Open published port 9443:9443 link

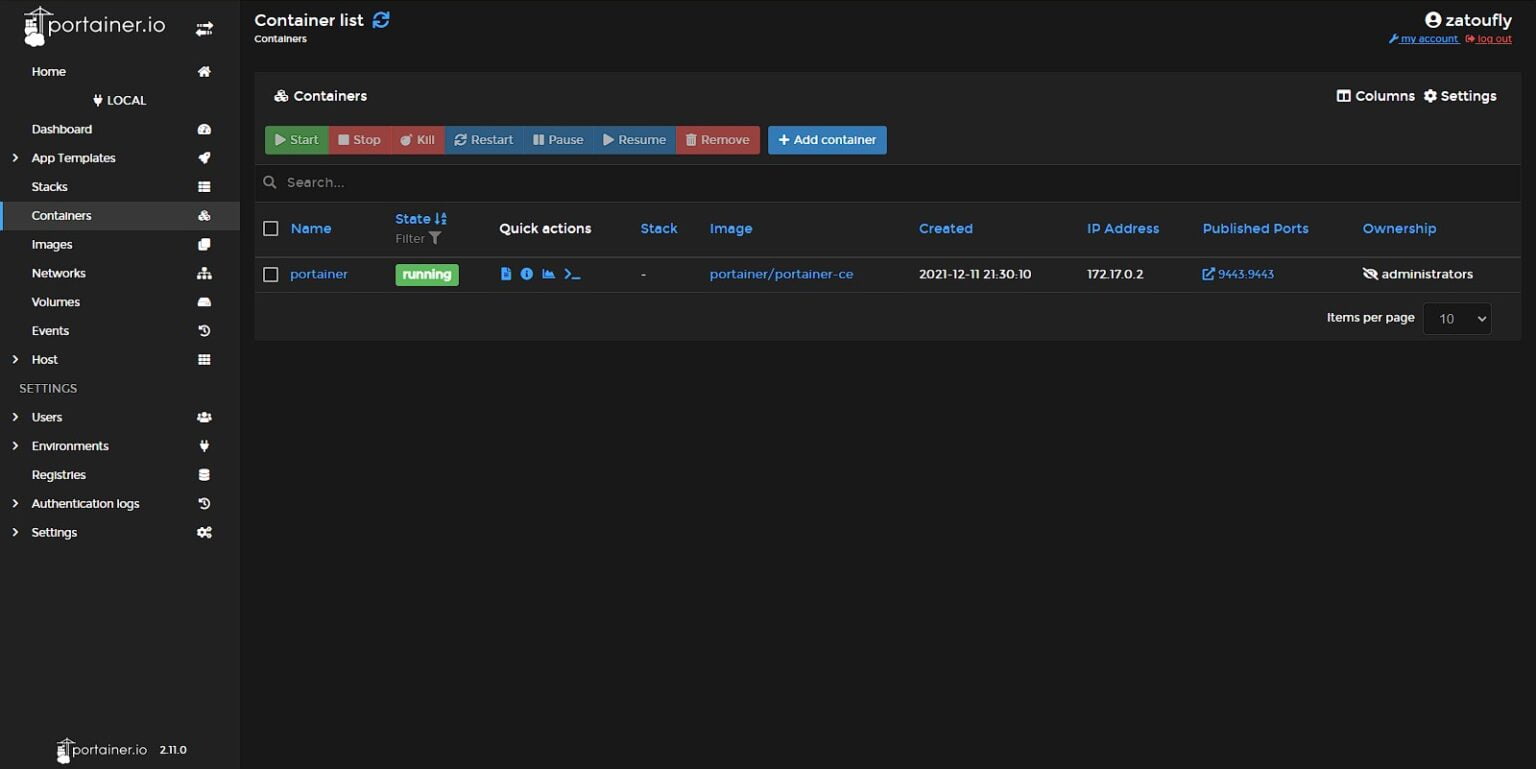tap(1244, 273)
